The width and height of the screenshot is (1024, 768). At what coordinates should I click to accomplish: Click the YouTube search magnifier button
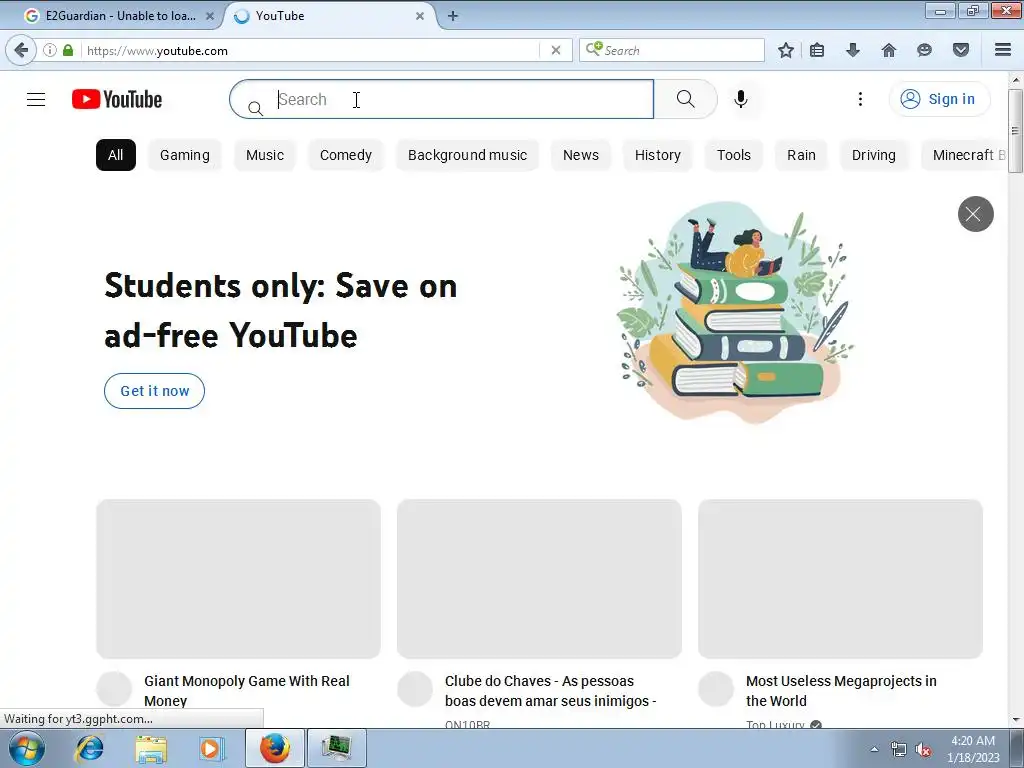click(685, 99)
